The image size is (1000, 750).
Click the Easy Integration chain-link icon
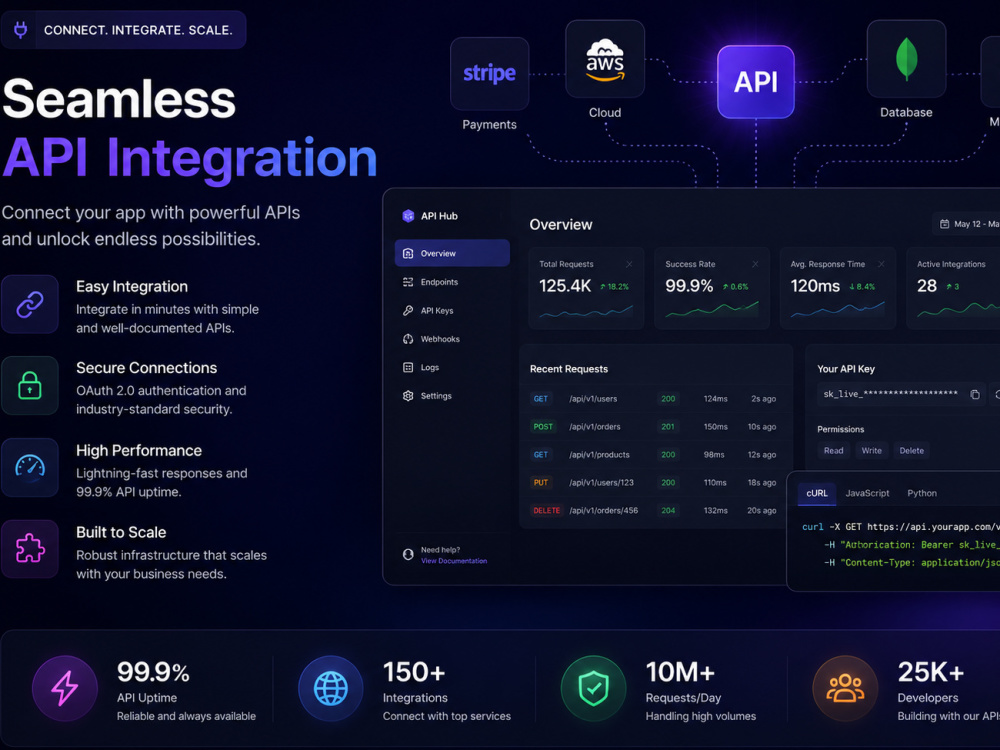tap(29, 304)
